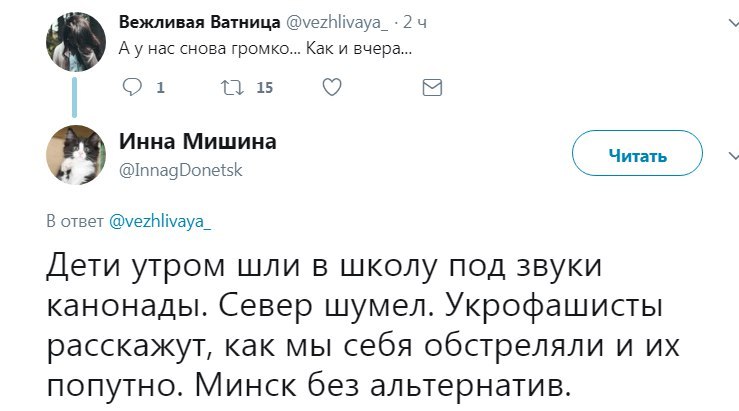Click the Читать follow button
739x411 pixels.
point(637,153)
